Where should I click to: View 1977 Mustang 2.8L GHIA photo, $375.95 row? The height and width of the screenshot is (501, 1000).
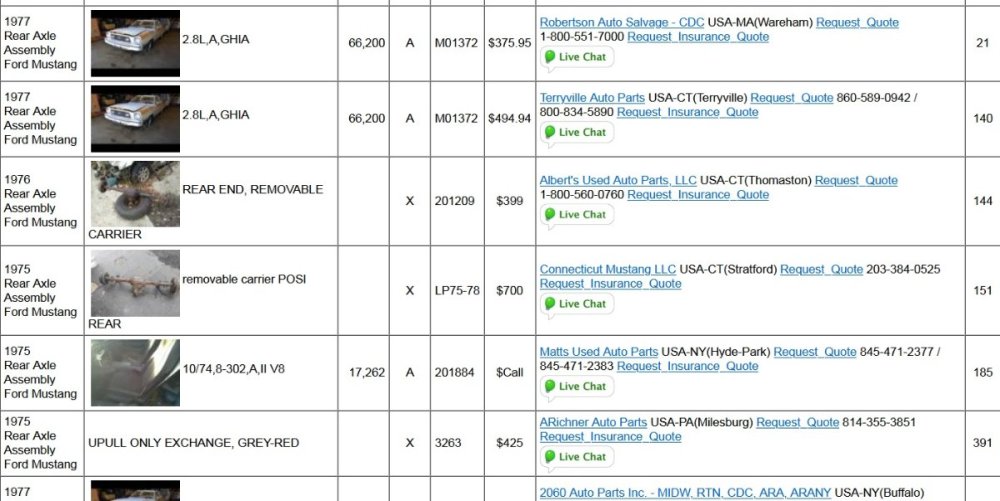click(135, 43)
